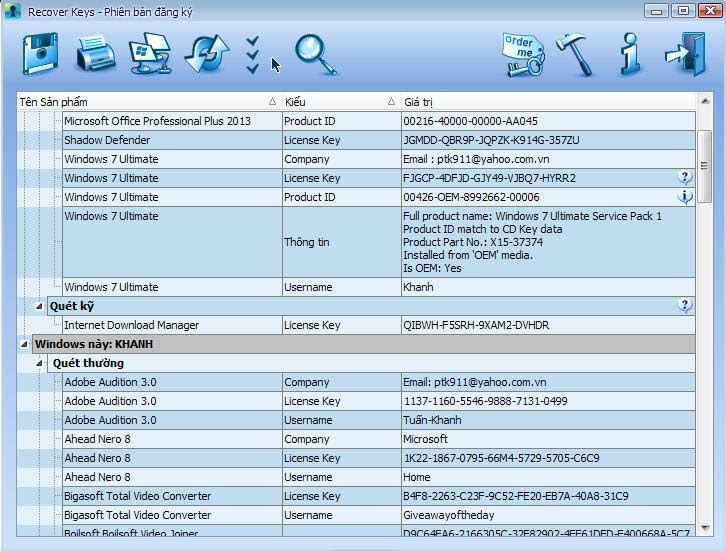Image resolution: width=726 pixels, height=551 pixels.
Task: Click the Save floppy disk icon
Action: click(x=41, y=54)
